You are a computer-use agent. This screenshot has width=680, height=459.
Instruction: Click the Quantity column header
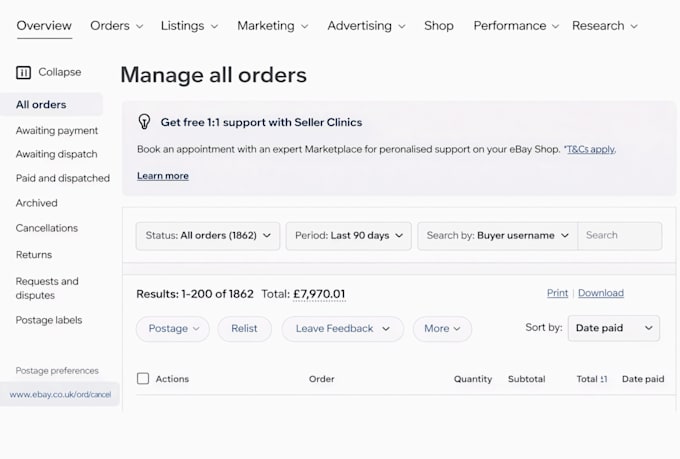click(473, 379)
